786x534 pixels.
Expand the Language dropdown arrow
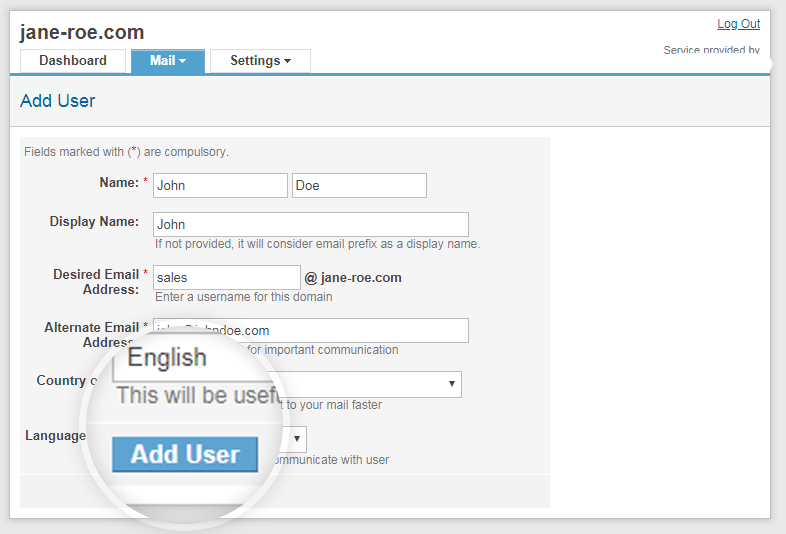tap(297, 439)
